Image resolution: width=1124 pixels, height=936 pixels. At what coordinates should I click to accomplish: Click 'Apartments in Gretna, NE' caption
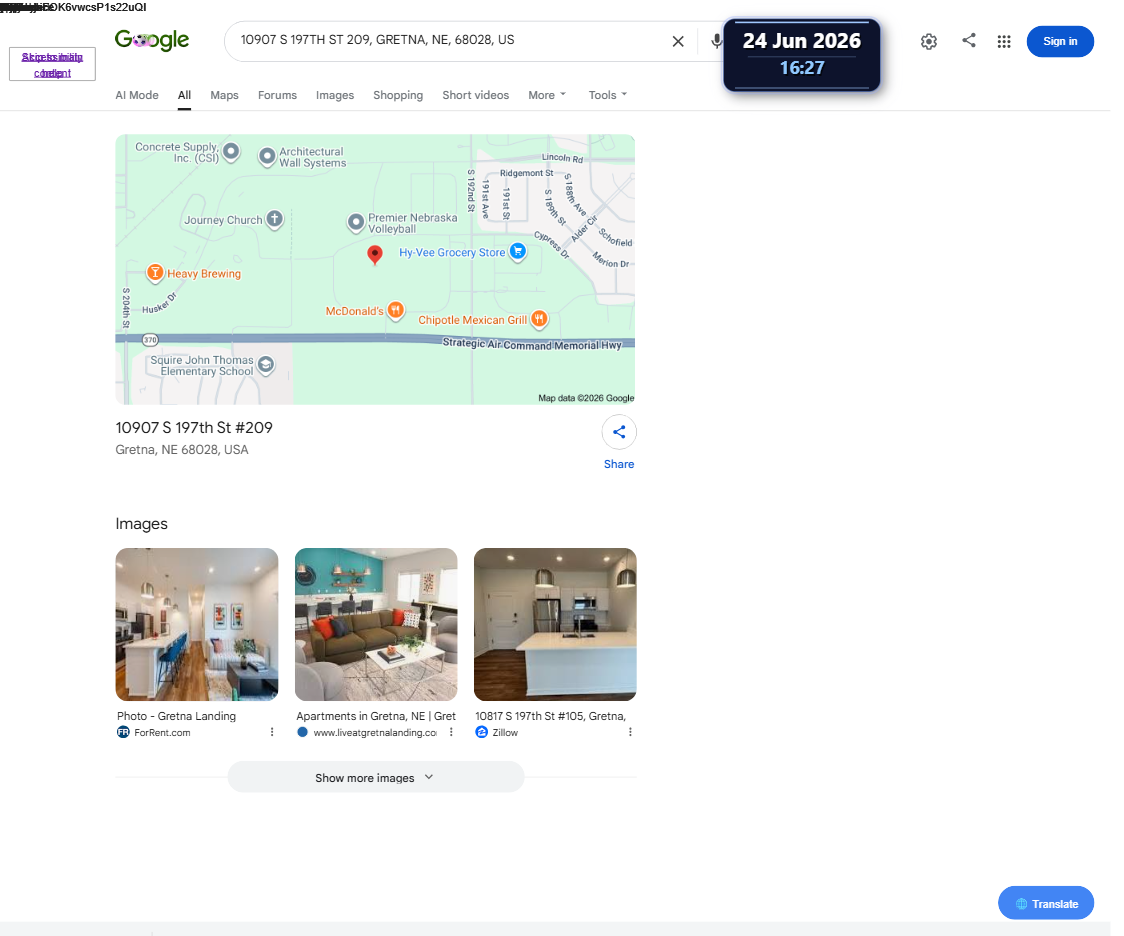pos(376,716)
